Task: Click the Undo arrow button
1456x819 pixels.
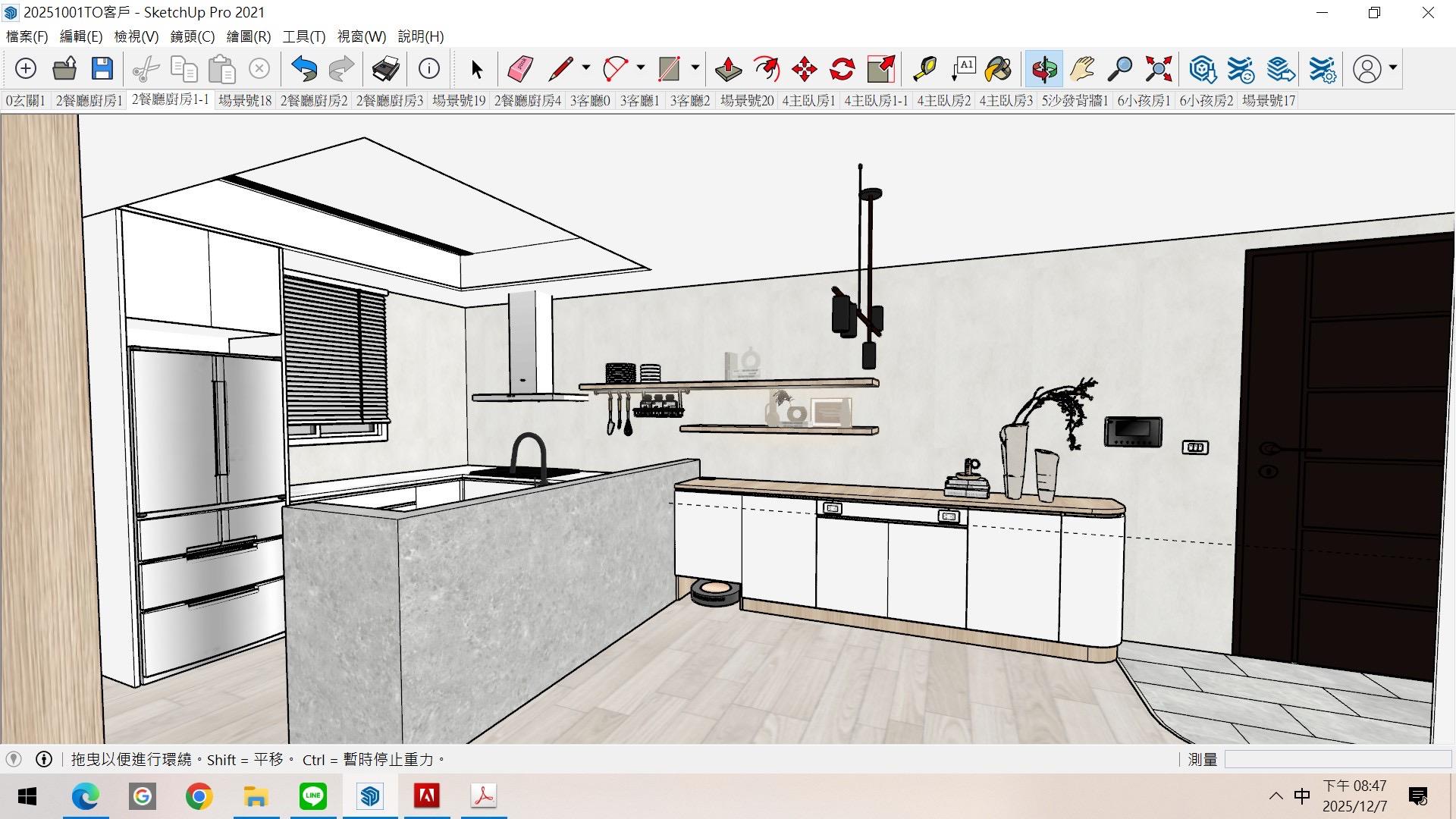Action: click(x=304, y=69)
